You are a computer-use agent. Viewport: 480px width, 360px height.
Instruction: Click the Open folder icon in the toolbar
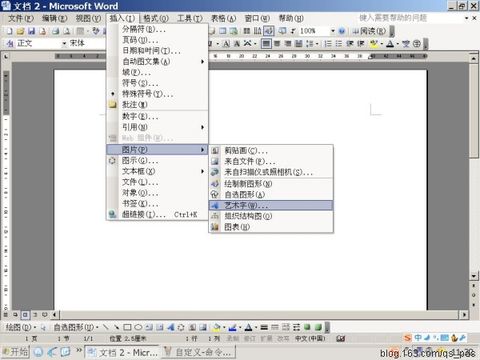pos(20,31)
